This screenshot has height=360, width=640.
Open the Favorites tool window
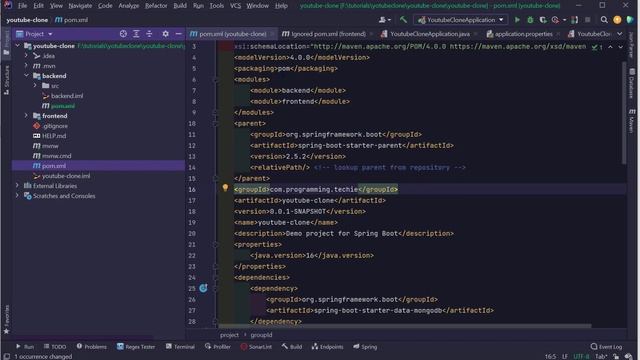pos(6,319)
